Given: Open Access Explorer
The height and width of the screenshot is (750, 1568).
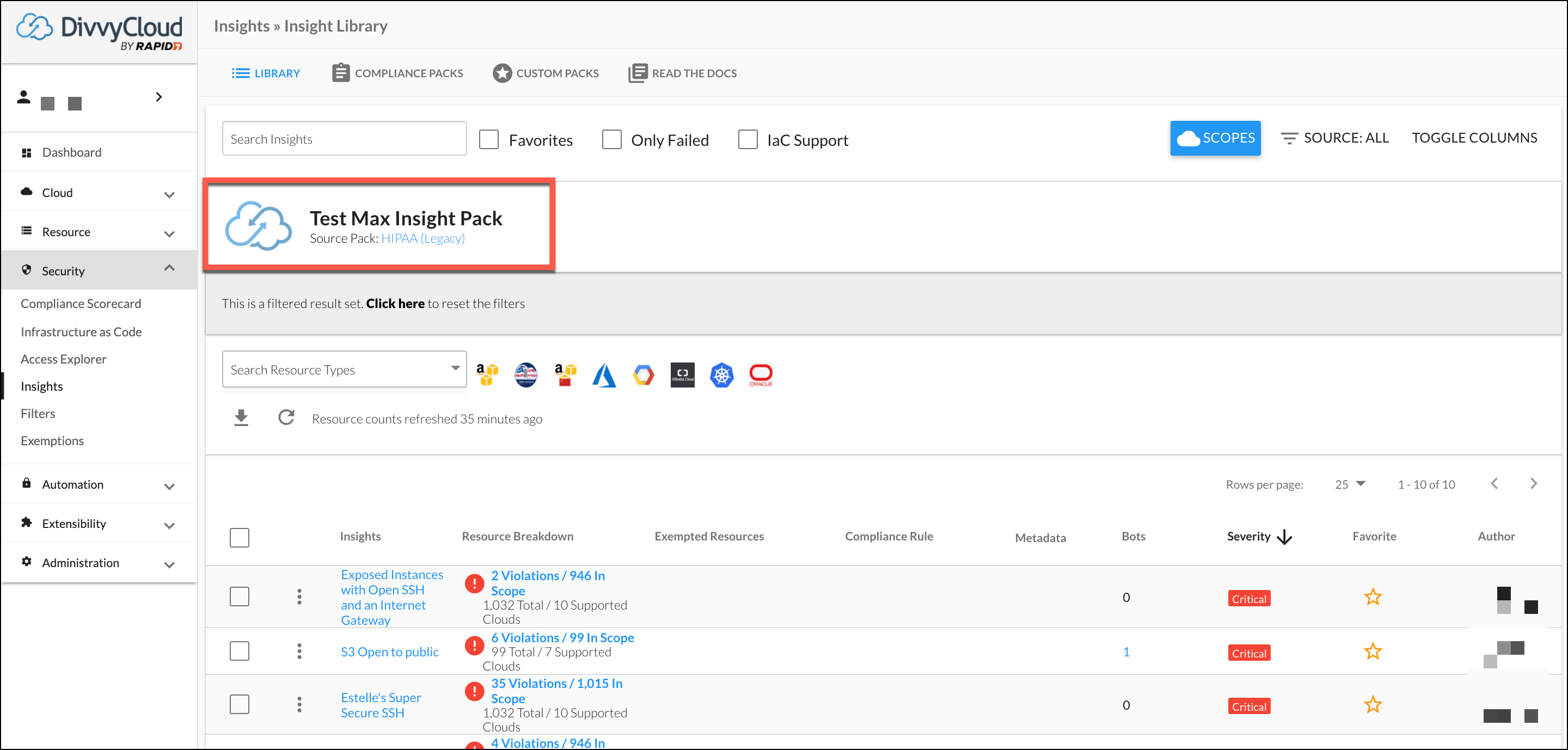Looking at the screenshot, I should tap(63, 359).
